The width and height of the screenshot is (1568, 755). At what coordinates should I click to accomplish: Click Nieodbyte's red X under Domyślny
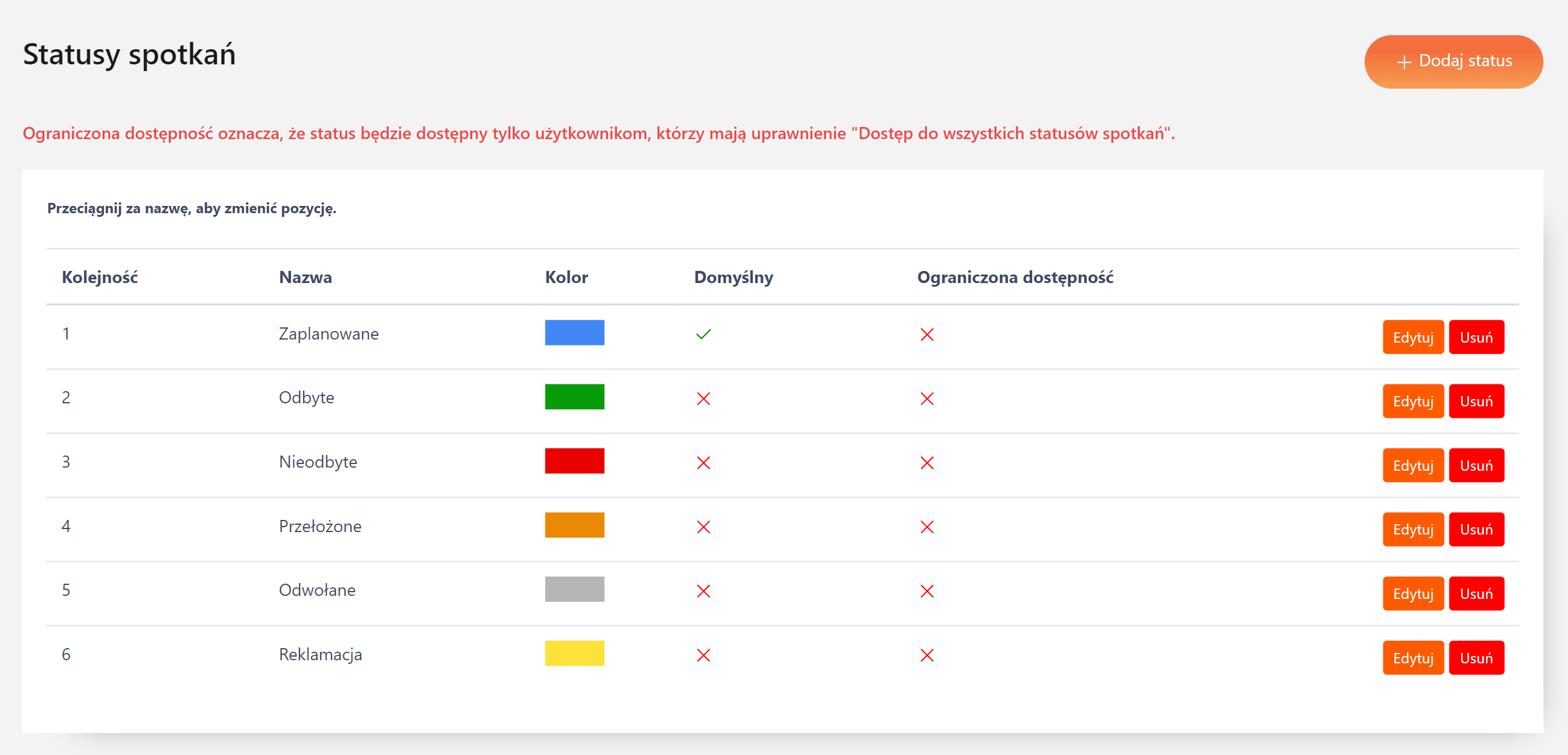[x=703, y=463]
